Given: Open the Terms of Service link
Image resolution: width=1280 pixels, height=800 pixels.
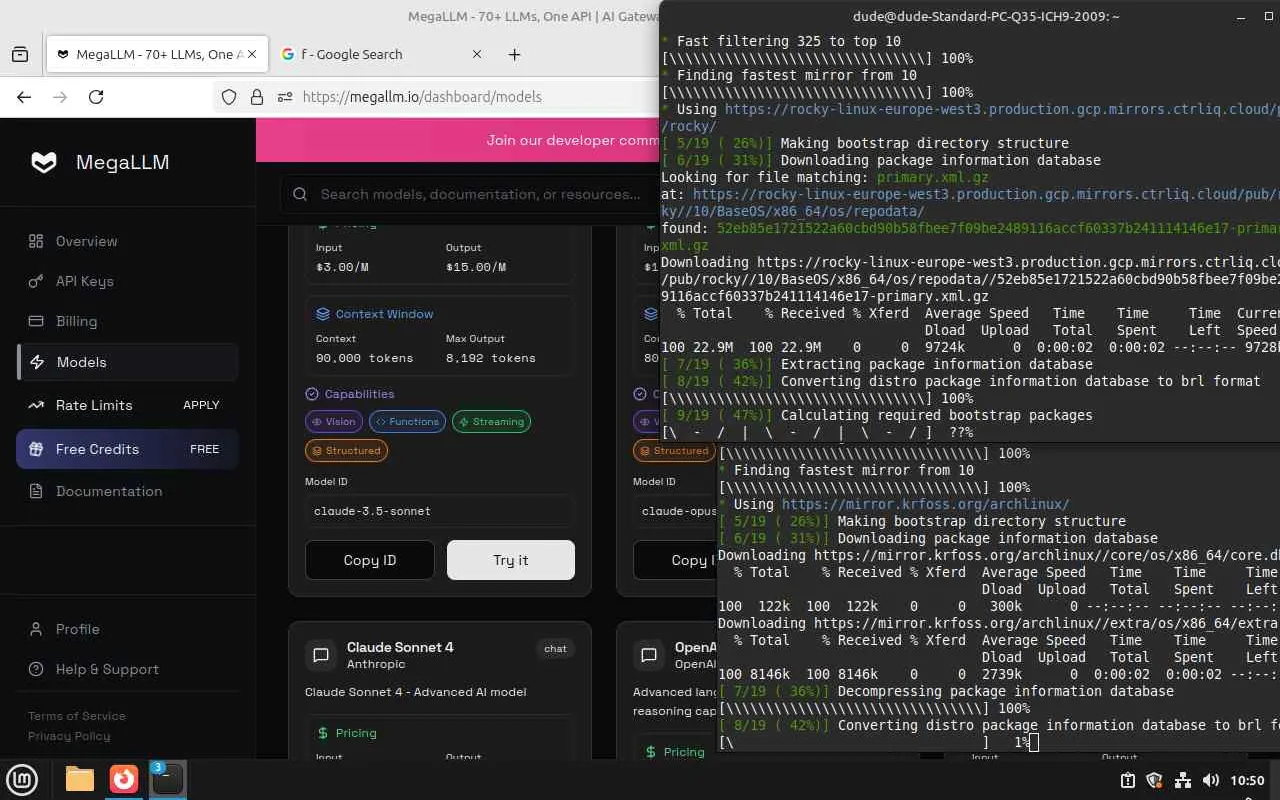Looking at the screenshot, I should (x=77, y=716).
